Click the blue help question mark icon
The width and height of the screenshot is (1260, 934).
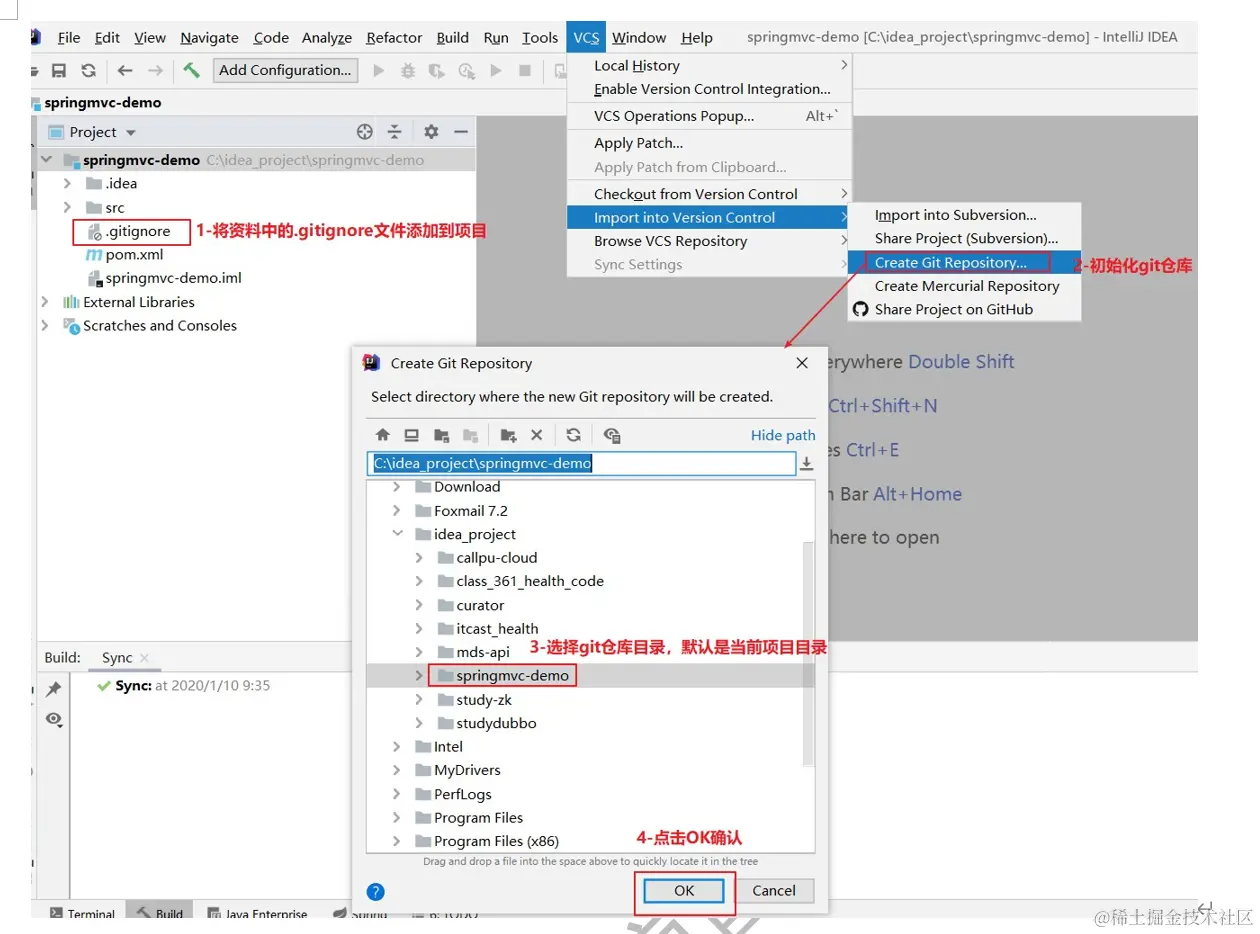pyautogui.click(x=376, y=892)
